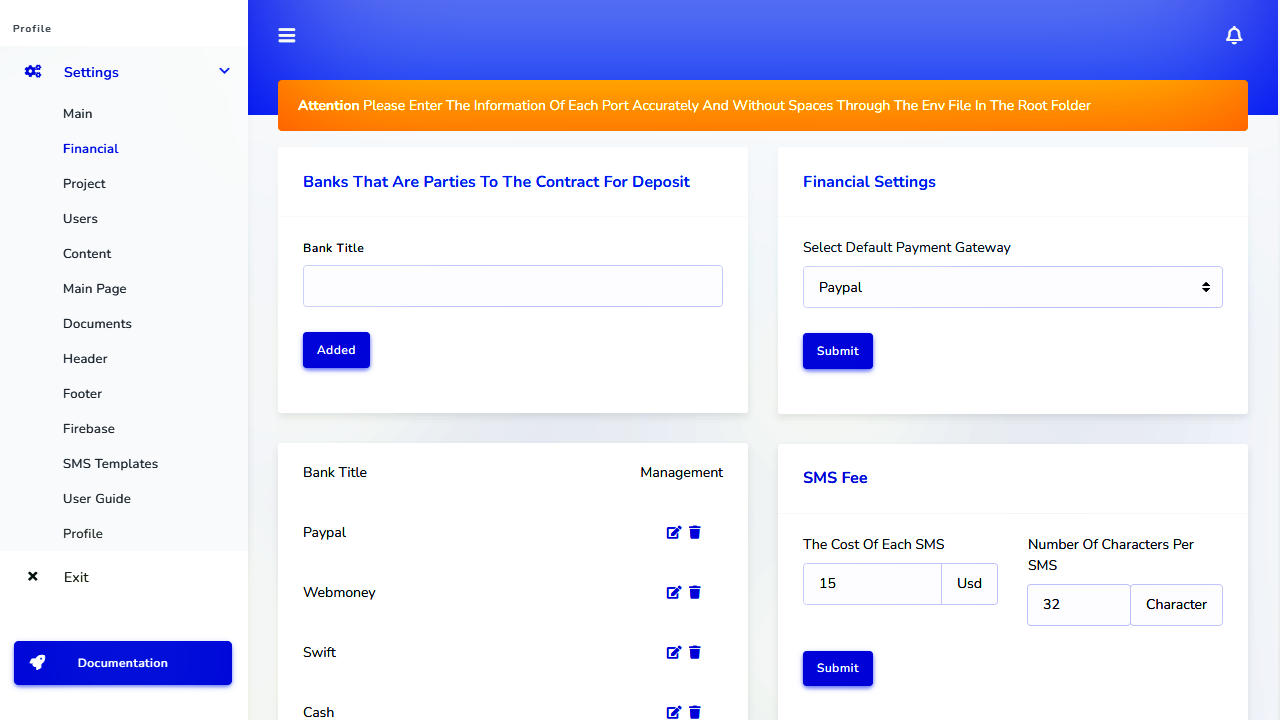The image size is (1280, 720).
Task: Click the notification bell
Action: click(1234, 35)
